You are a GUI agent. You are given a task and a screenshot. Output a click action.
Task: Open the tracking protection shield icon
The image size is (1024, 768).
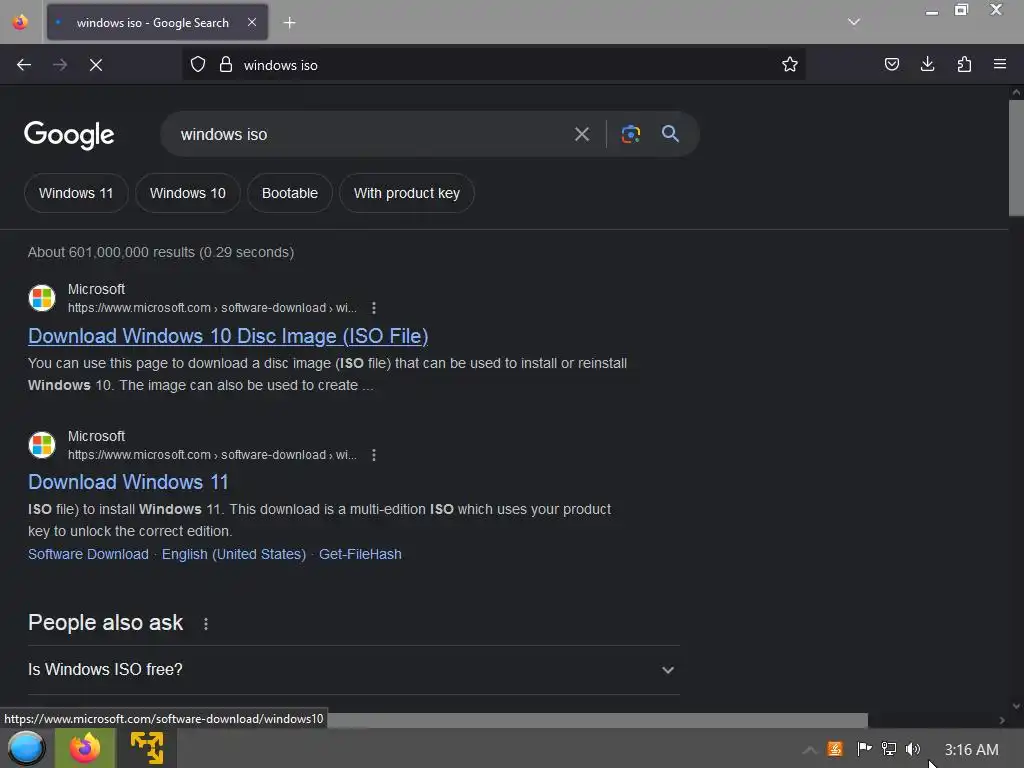click(x=198, y=65)
